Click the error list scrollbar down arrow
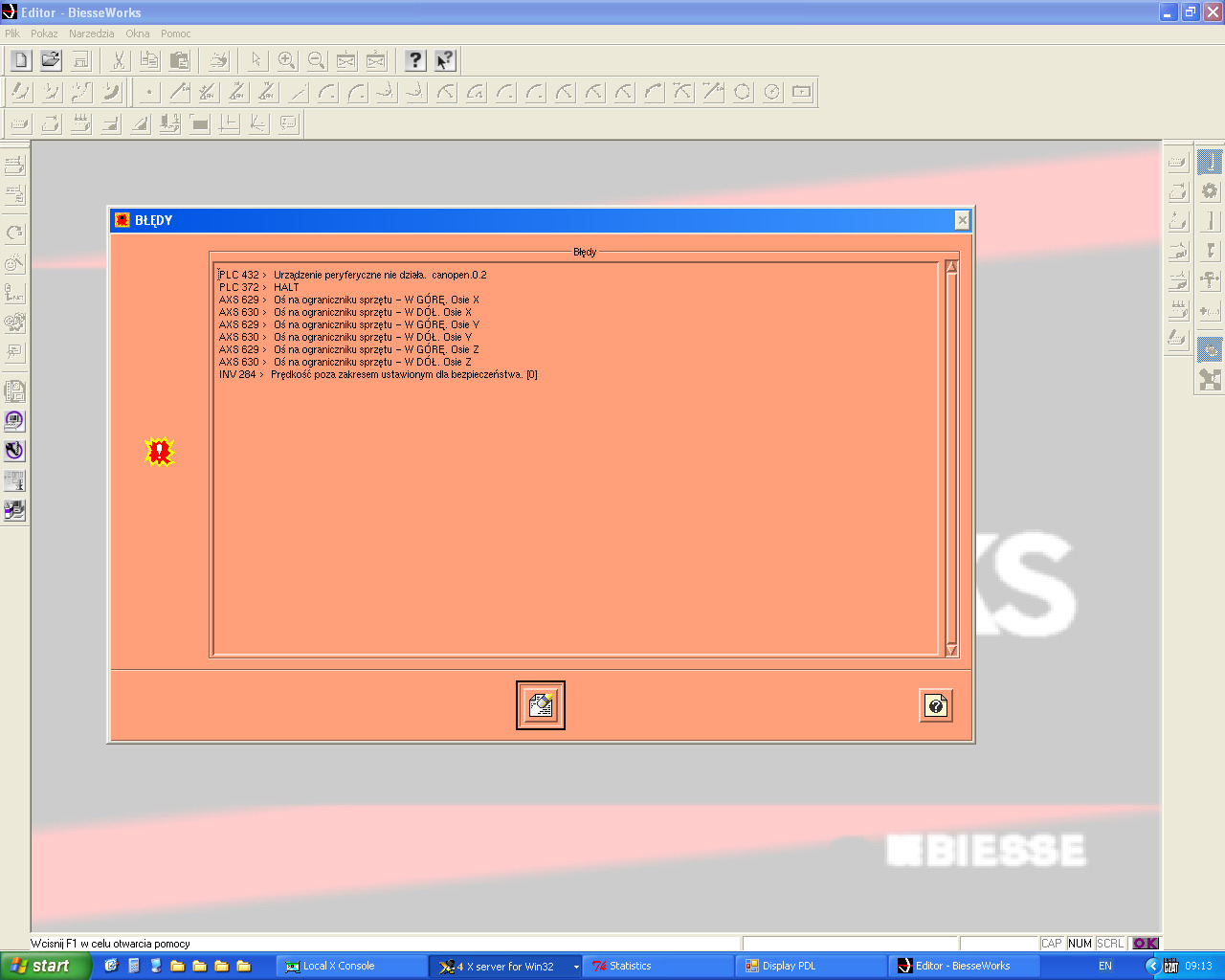This screenshot has width=1225, height=980. (x=951, y=650)
